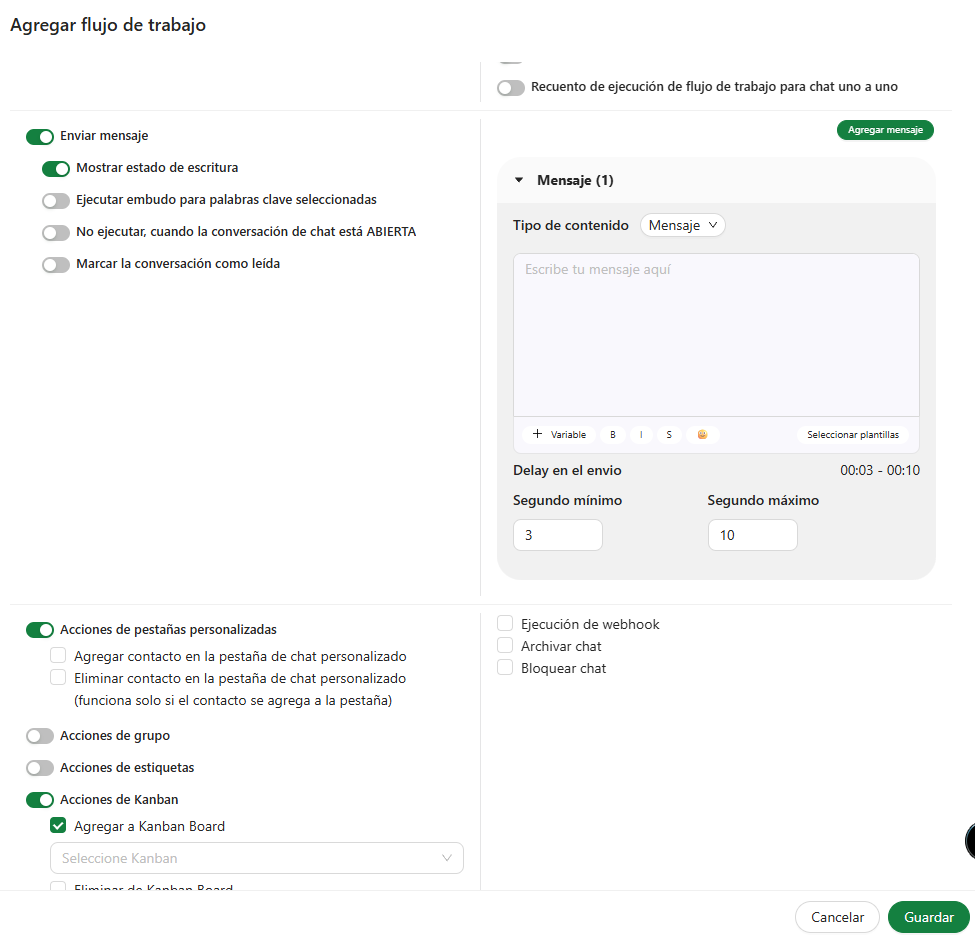Open the emoji picker in message toolbar
Viewport: 975px width, 937px height.
pyautogui.click(x=702, y=435)
